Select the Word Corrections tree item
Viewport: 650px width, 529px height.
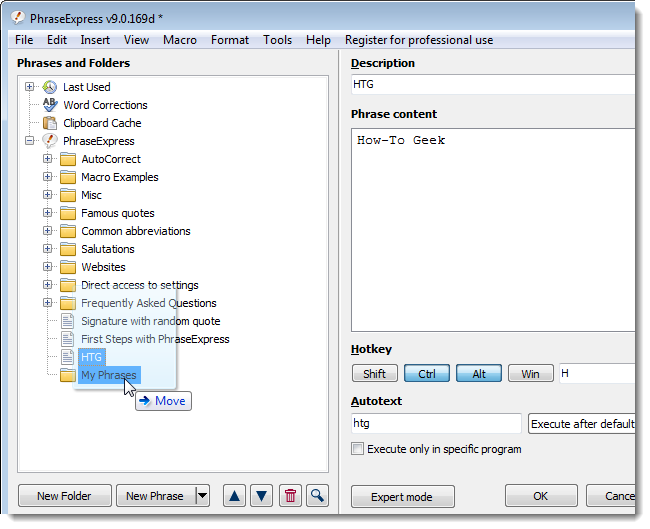tap(105, 105)
